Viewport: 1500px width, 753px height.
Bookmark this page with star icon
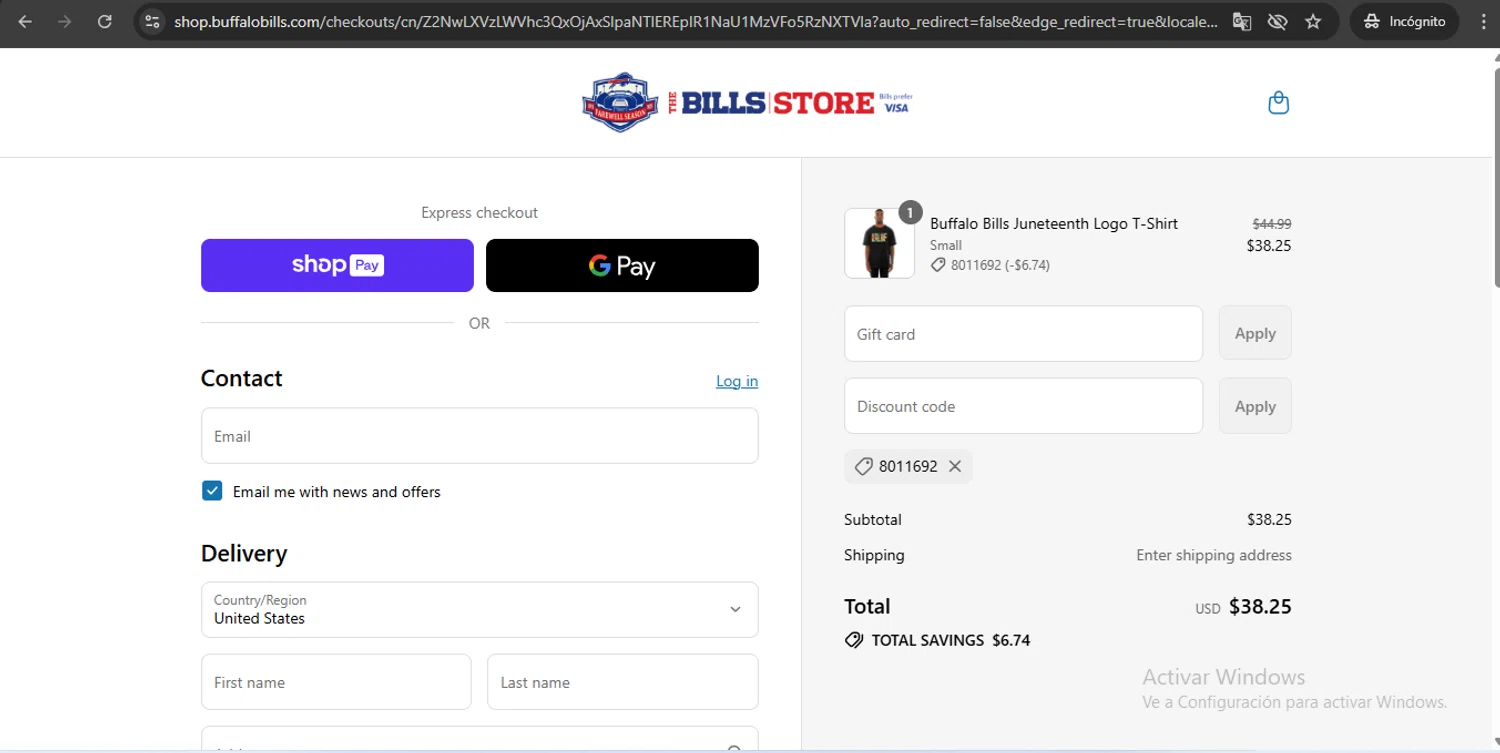tap(1313, 21)
